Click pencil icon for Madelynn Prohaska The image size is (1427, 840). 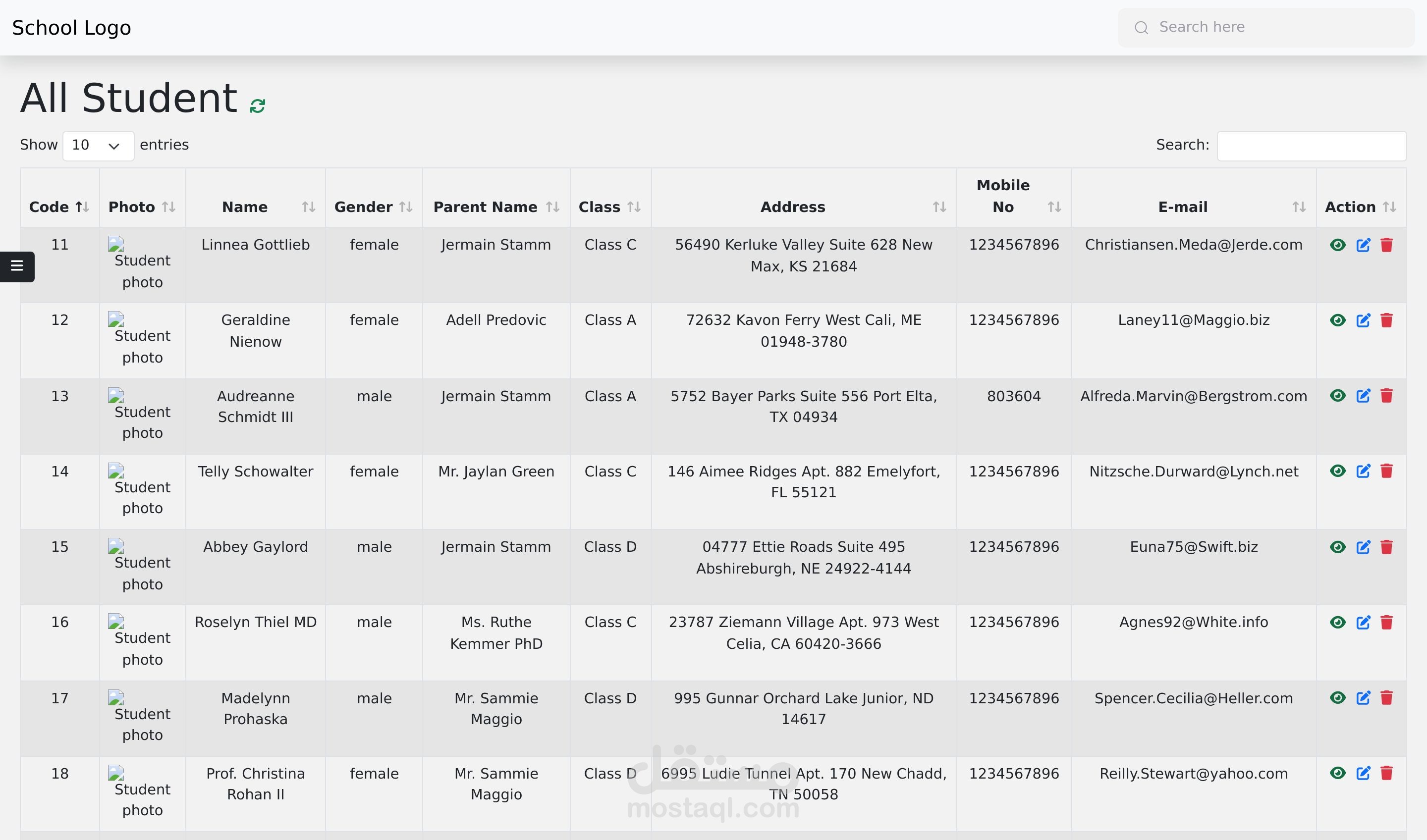1363,698
